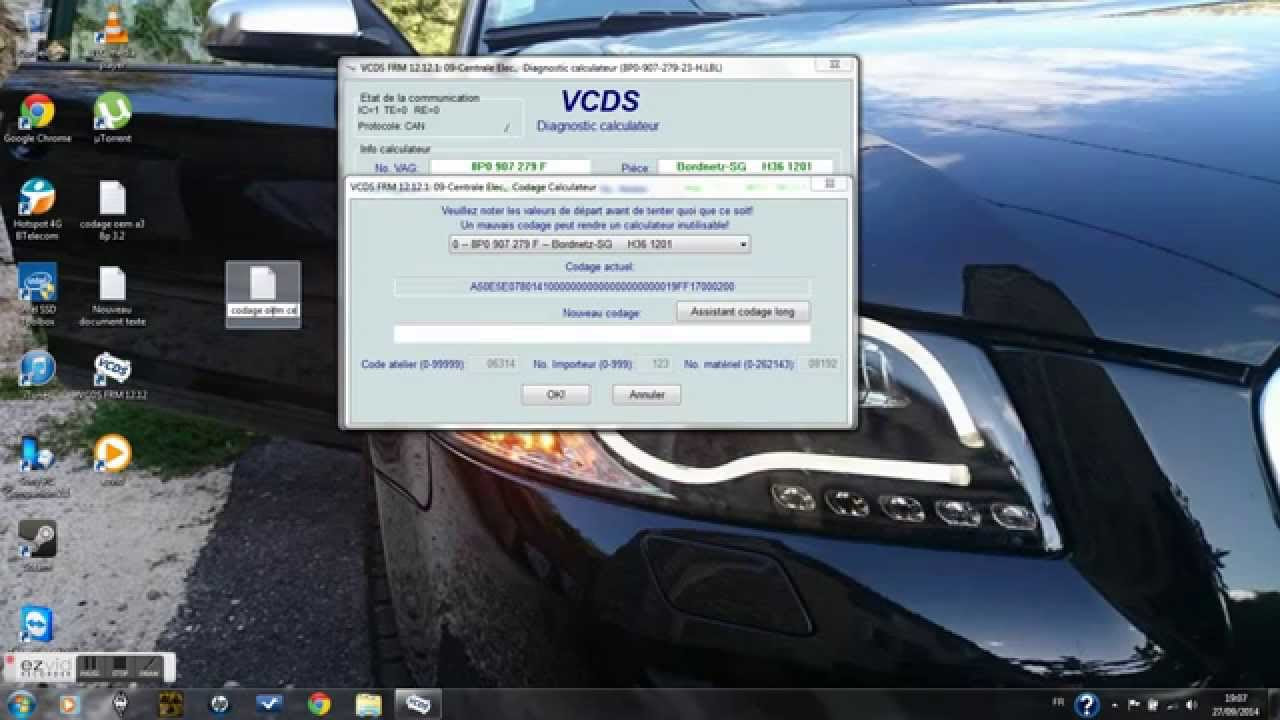Cancel with the 'Annuler' button
The width and height of the screenshot is (1280, 720).
tap(647, 395)
